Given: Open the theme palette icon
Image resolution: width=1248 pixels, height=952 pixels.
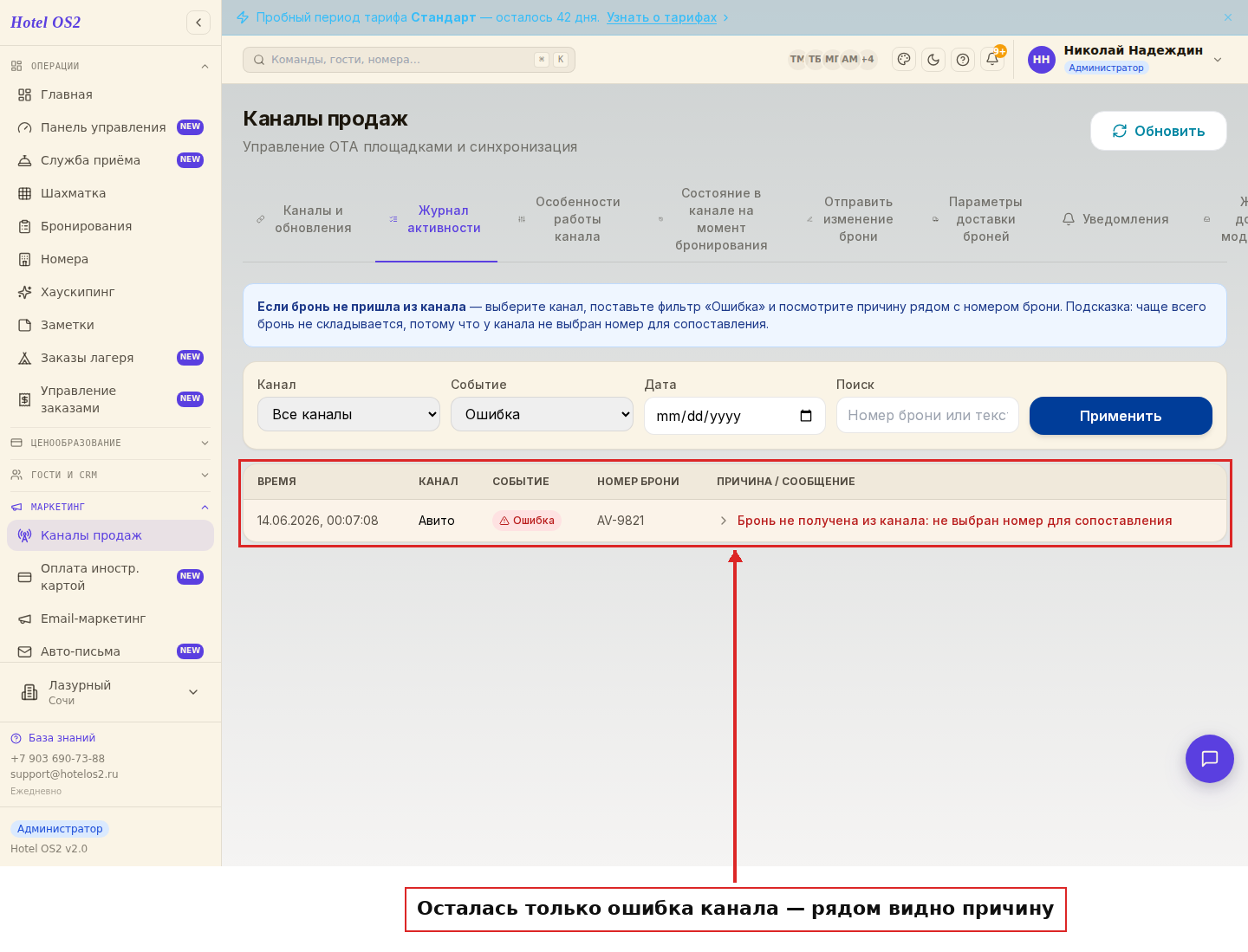Looking at the screenshot, I should 904,59.
